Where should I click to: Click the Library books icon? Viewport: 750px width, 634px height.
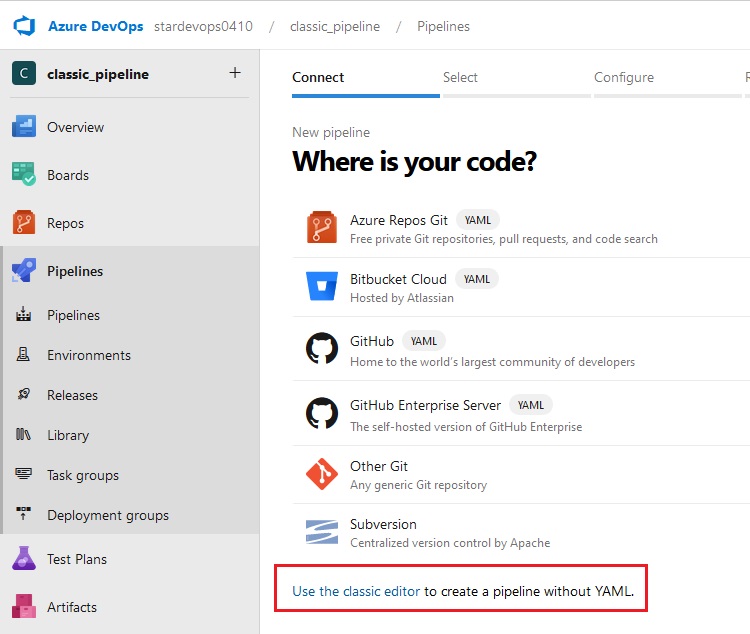(23, 434)
